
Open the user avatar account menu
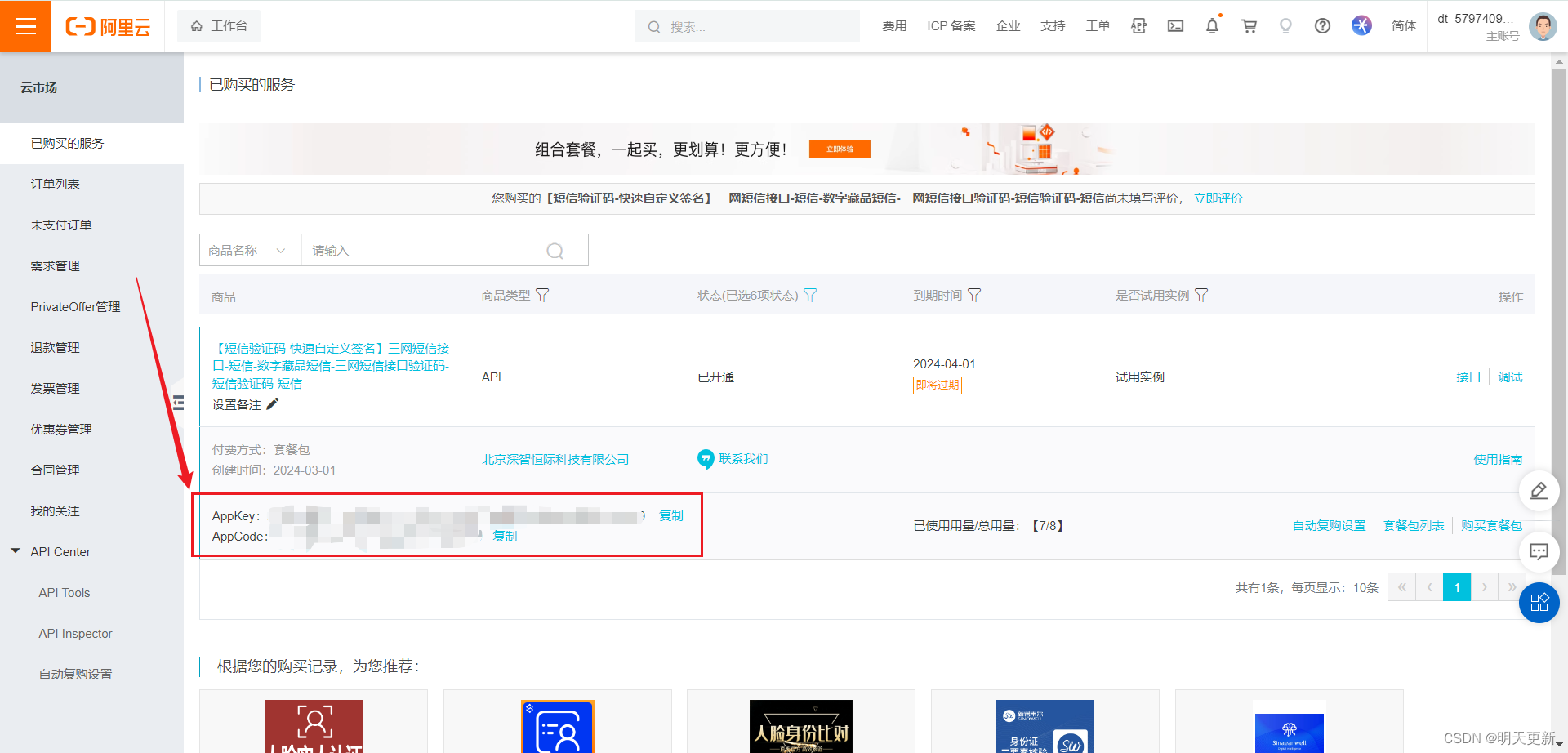click(x=1543, y=26)
